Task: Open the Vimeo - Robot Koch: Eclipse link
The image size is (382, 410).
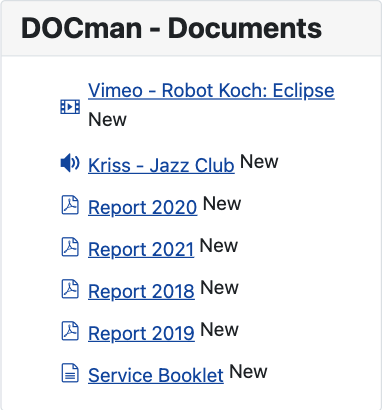Action: [211, 91]
